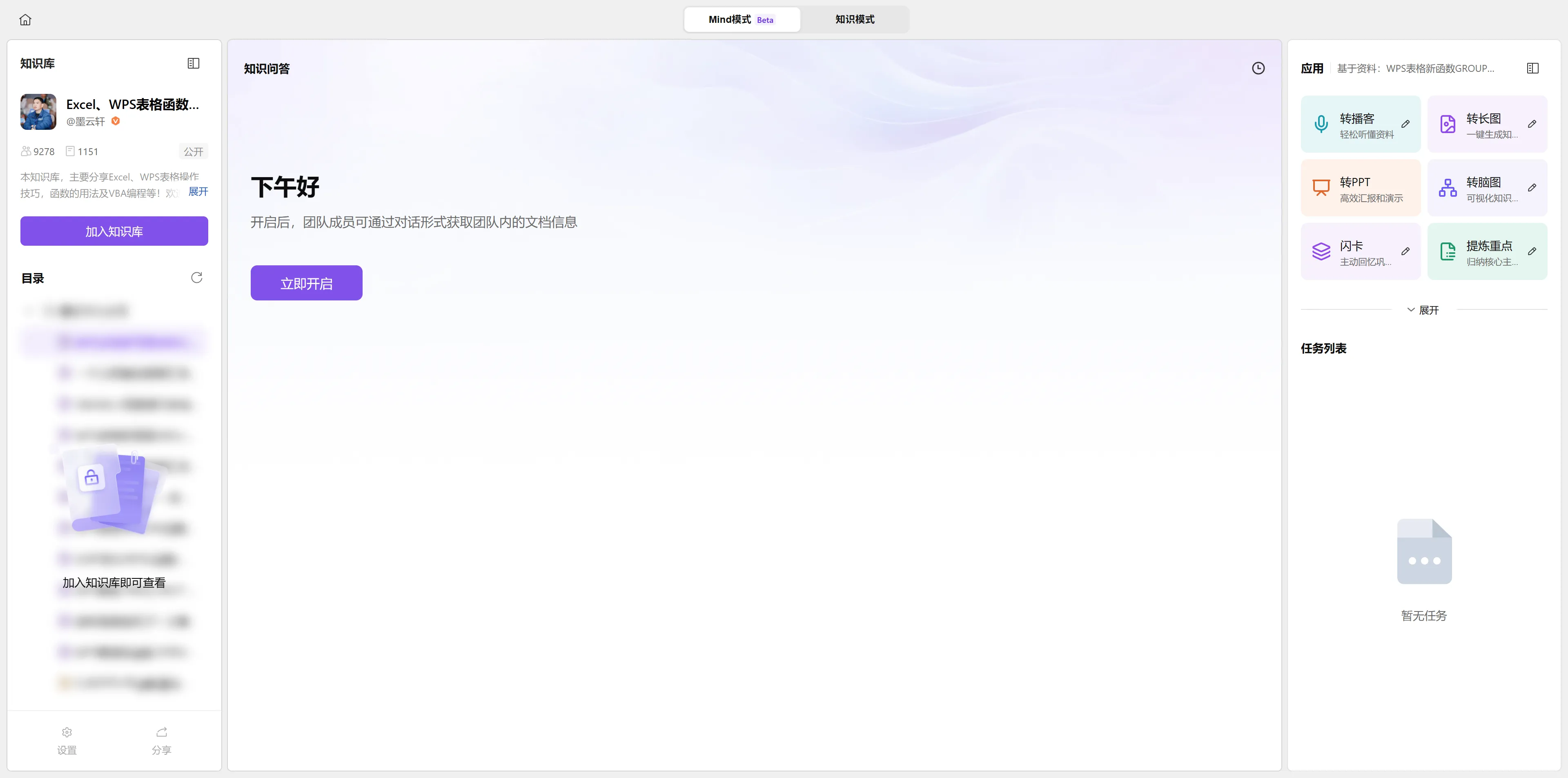Click the author's verified badge
This screenshot has width=1568, height=778.
116,120
